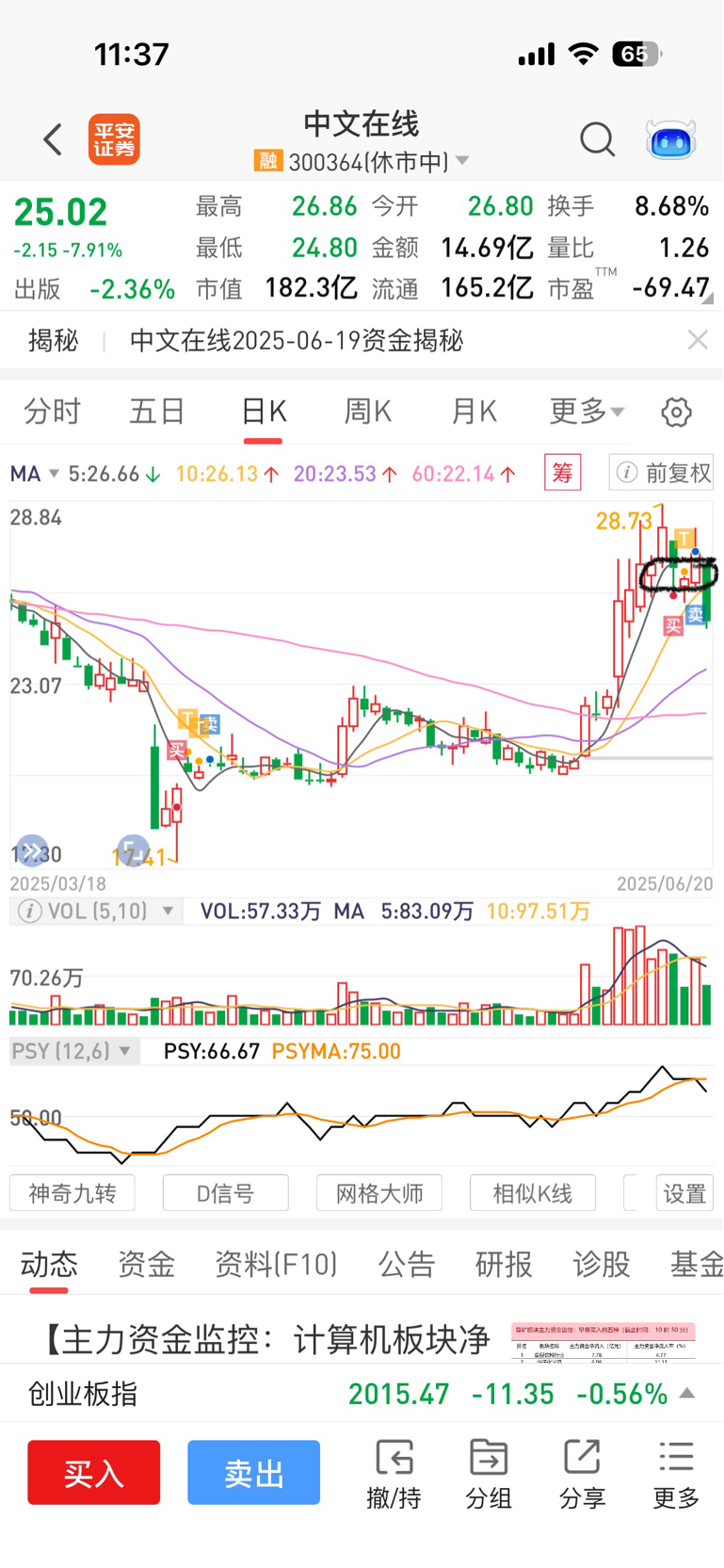This screenshot has height=1568, width=724.
Task: Tap the 出版 sector label
Action: [38, 289]
